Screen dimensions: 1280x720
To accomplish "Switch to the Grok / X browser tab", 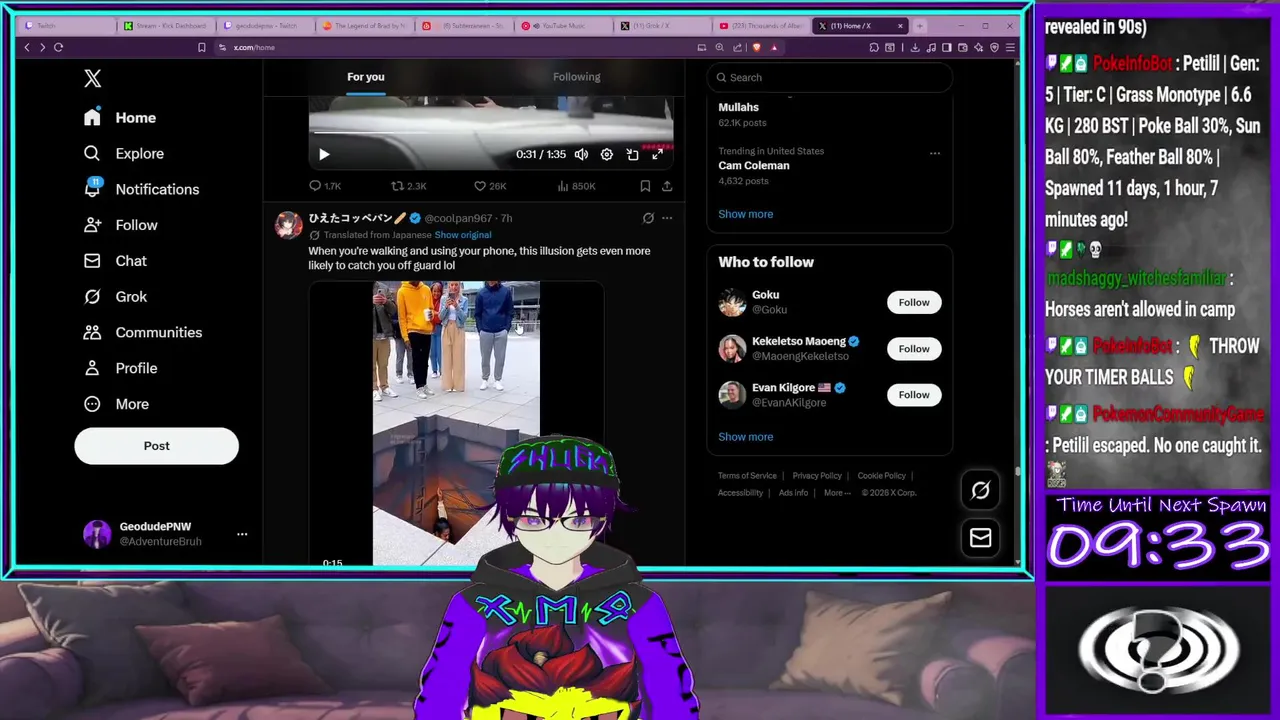I will pyautogui.click(x=663, y=26).
